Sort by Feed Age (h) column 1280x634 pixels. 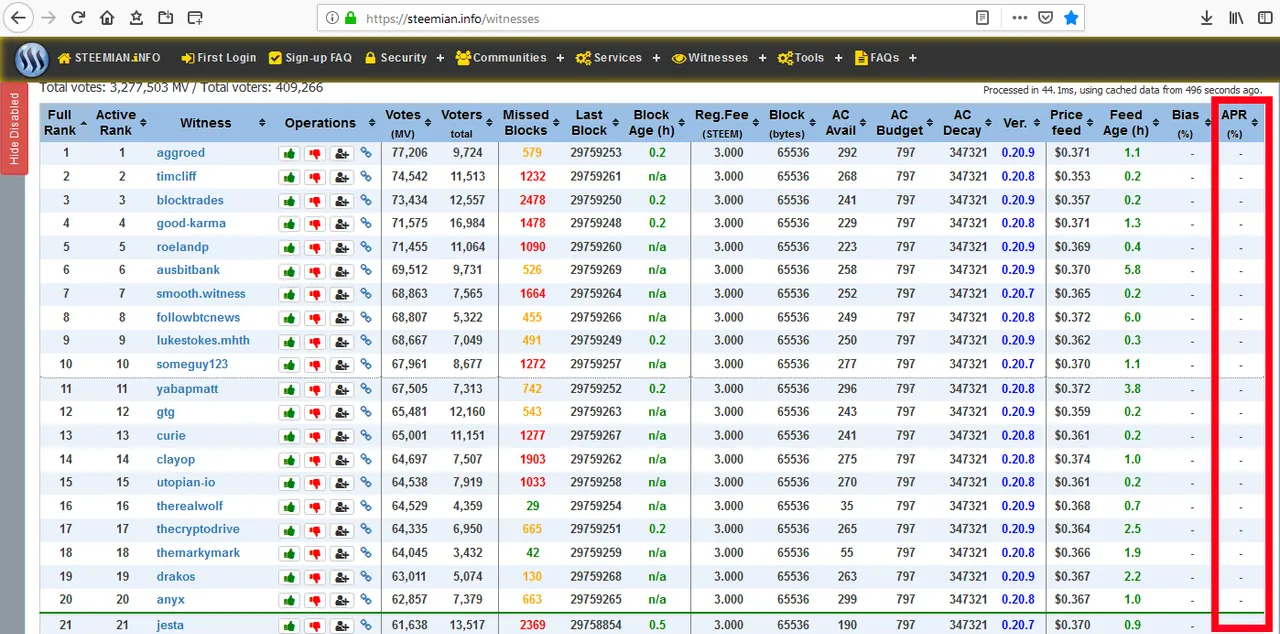pyautogui.click(x=1132, y=123)
